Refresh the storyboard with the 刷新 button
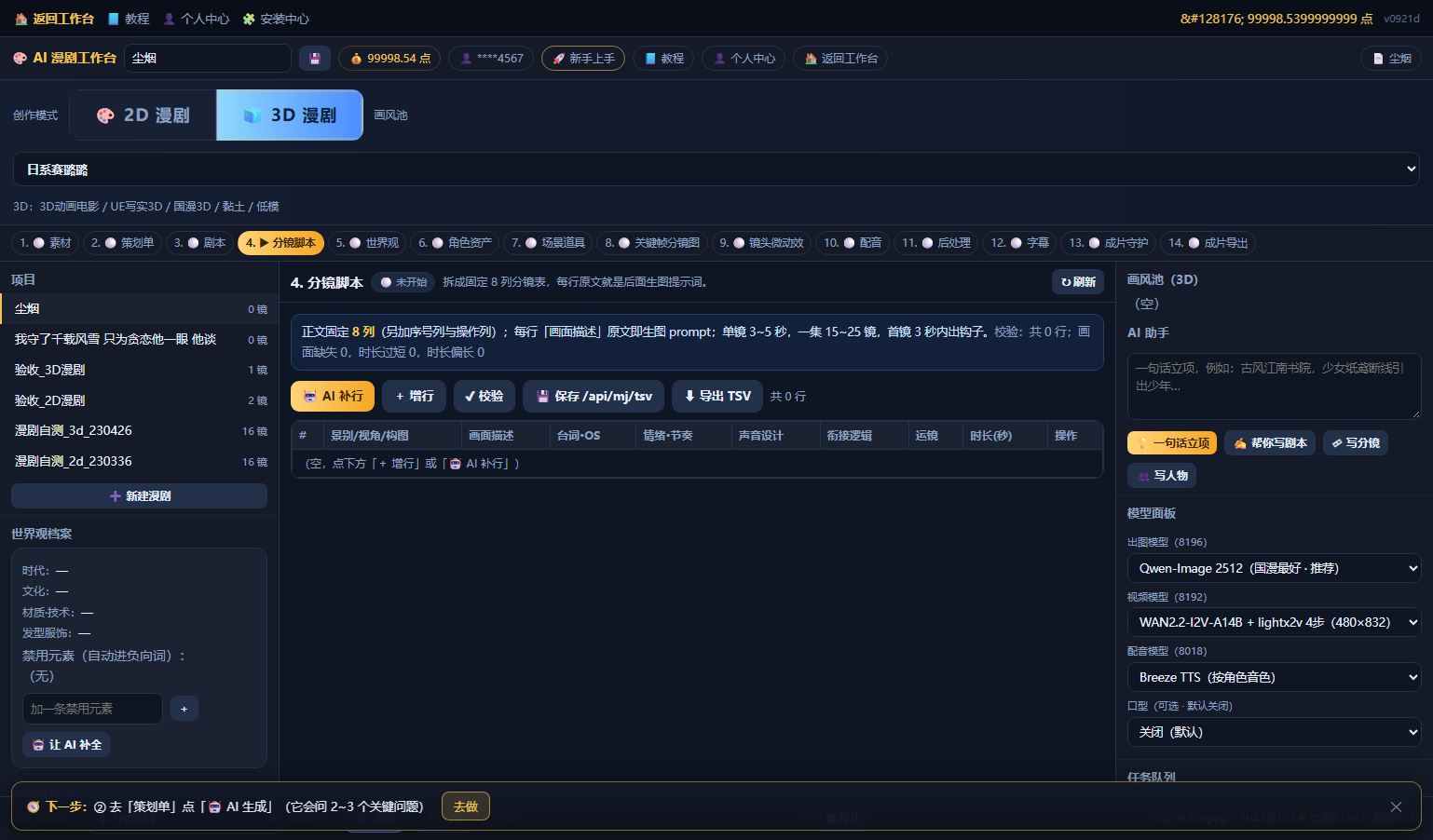 click(x=1078, y=282)
